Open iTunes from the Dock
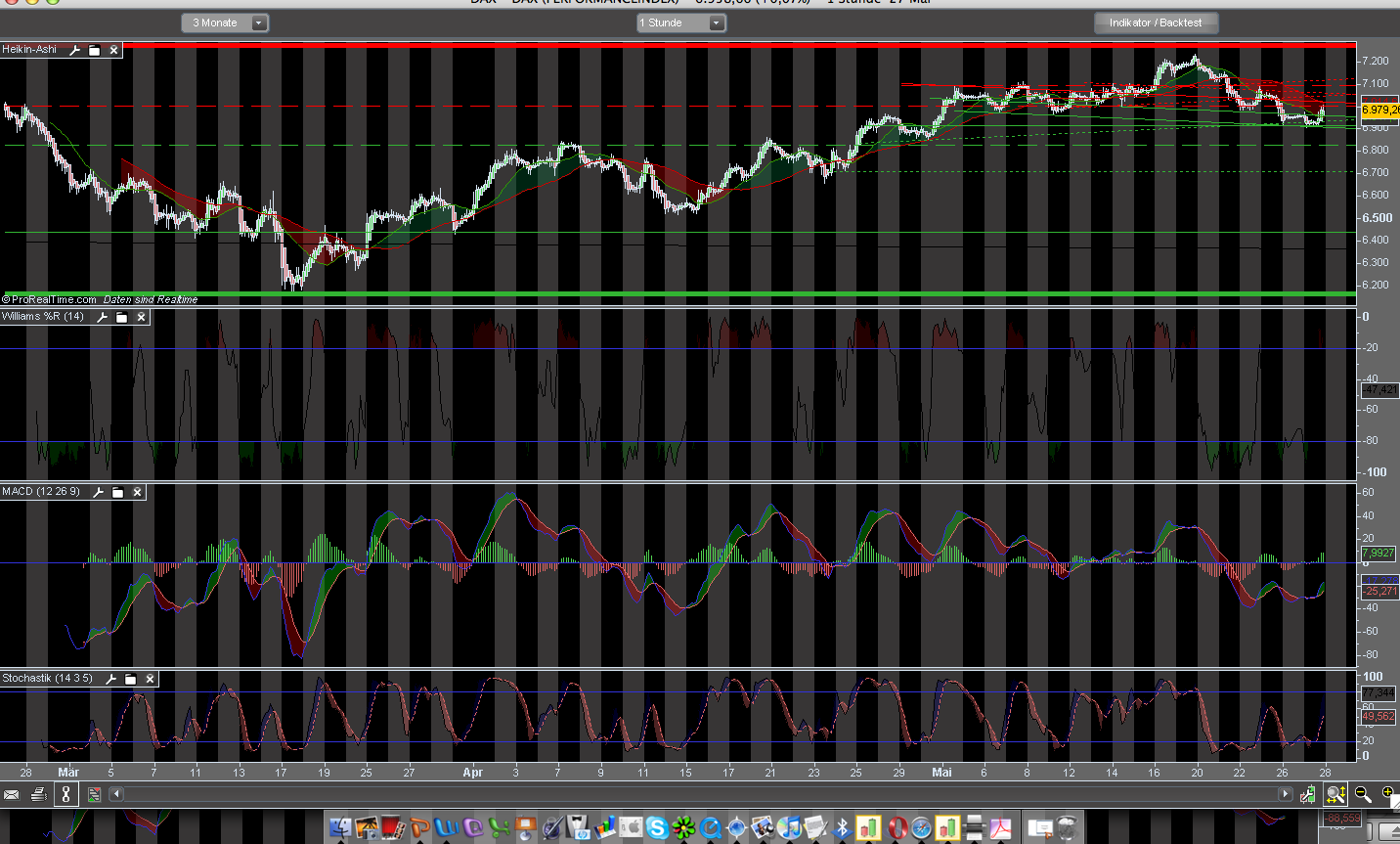 tap(791, 828)
